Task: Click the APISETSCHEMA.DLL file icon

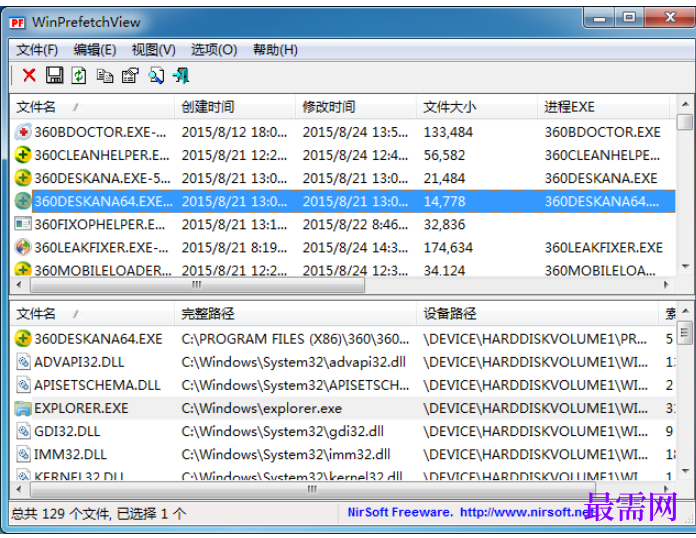Action: (x=23, y=385)
